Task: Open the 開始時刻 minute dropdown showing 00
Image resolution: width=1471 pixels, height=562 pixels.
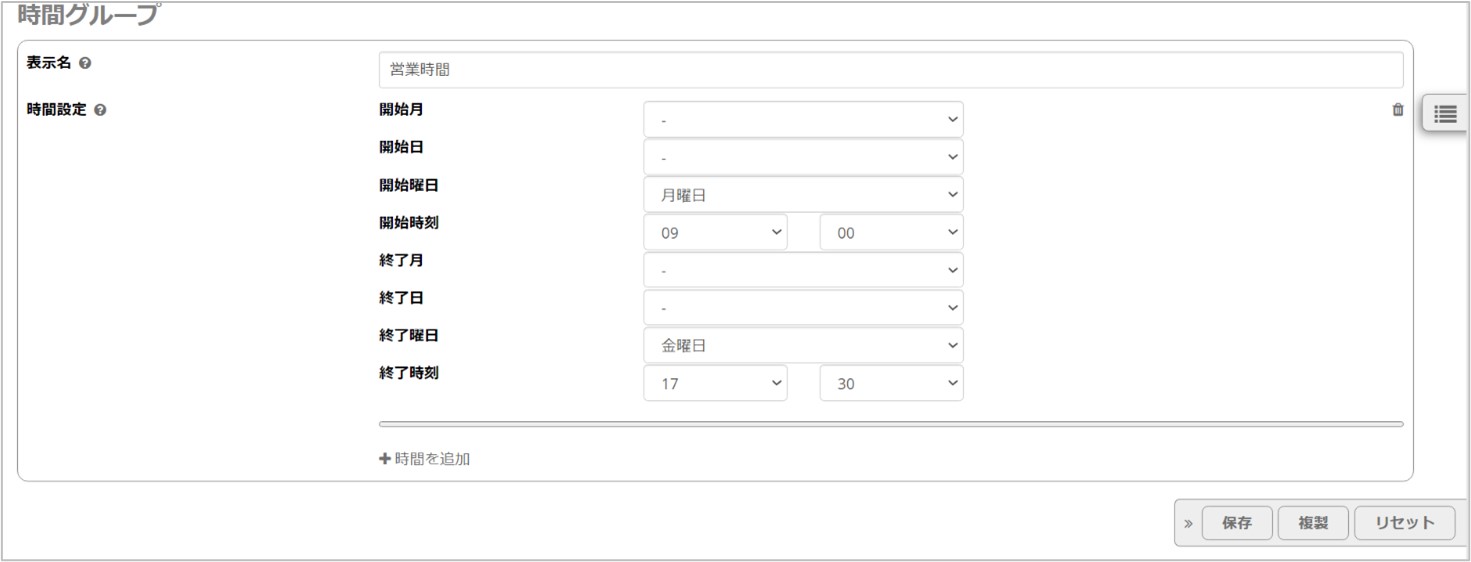Action: 891,232
